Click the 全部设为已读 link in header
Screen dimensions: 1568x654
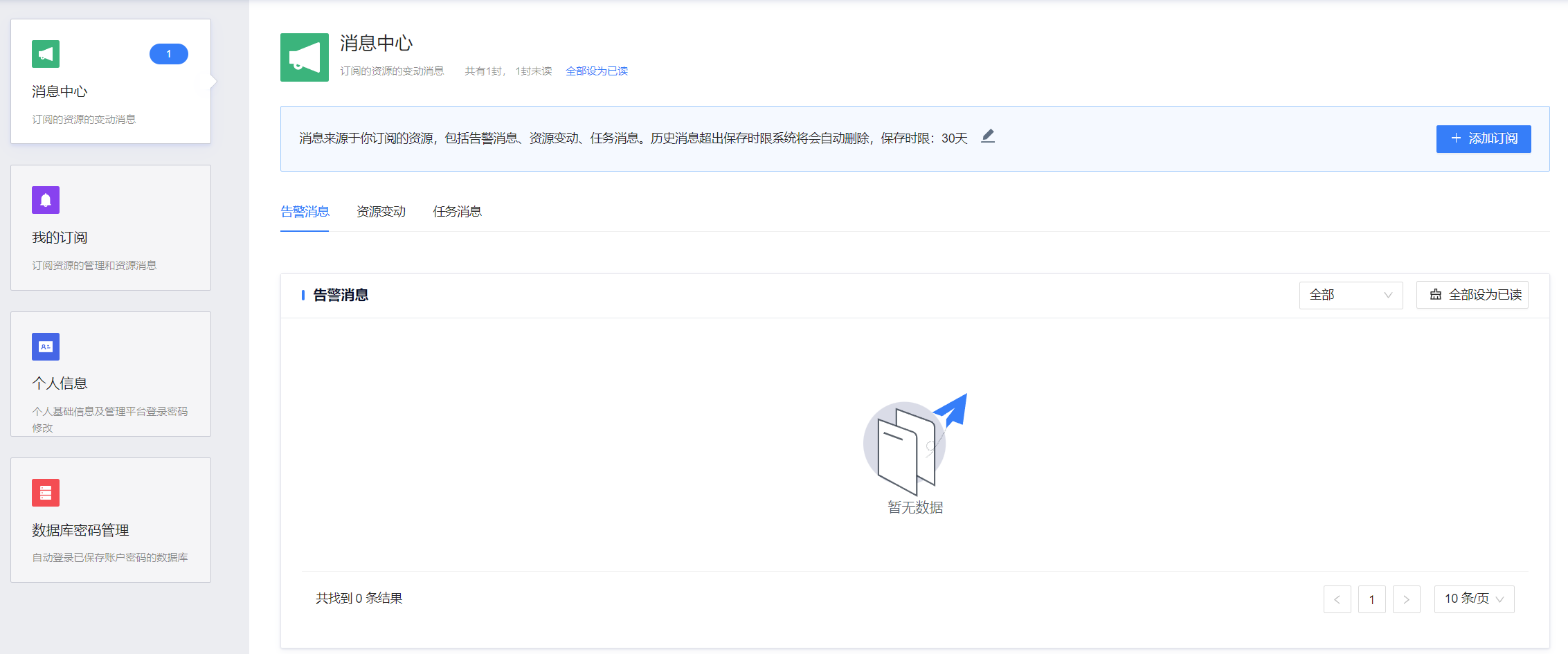point(596,71)
